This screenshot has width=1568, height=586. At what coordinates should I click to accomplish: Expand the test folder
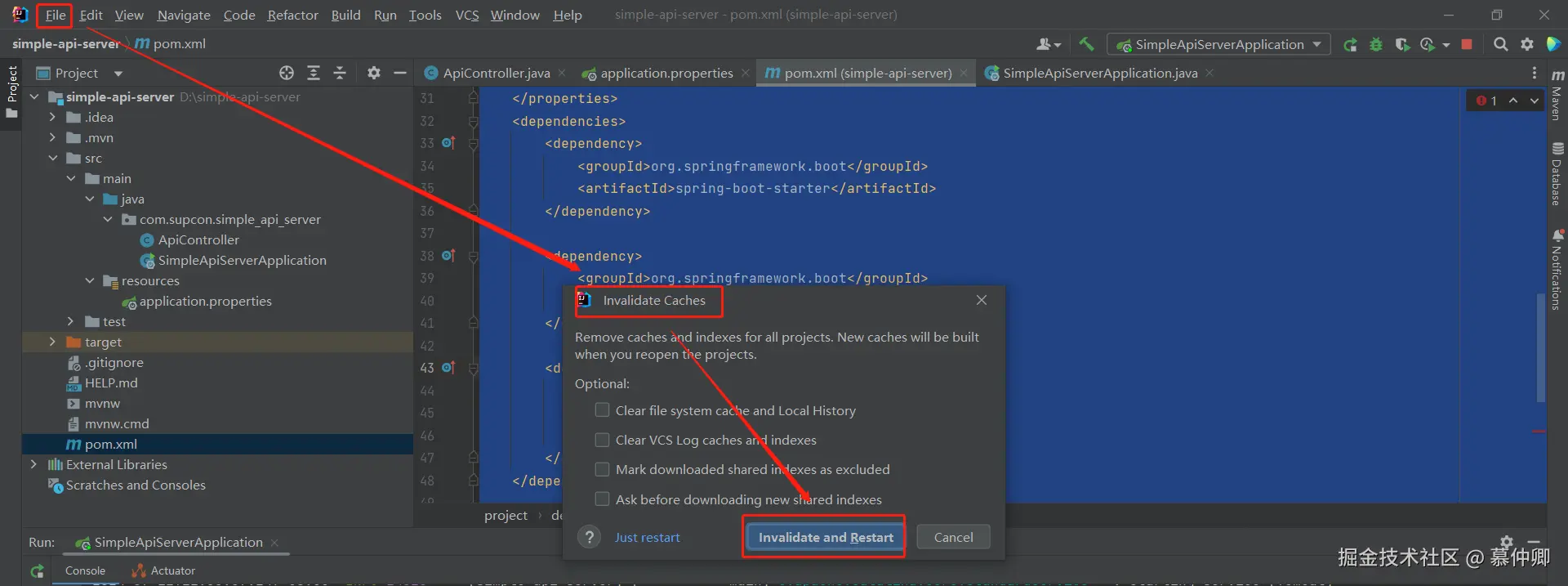(71, 321)
